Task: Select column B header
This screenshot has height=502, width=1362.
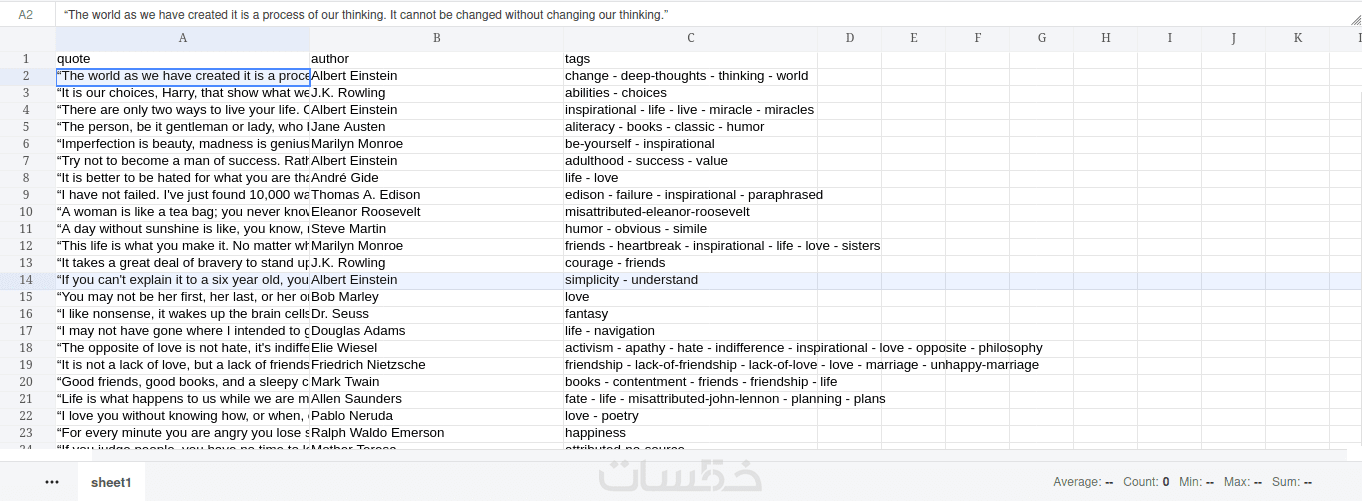Action: click(437, 38)
